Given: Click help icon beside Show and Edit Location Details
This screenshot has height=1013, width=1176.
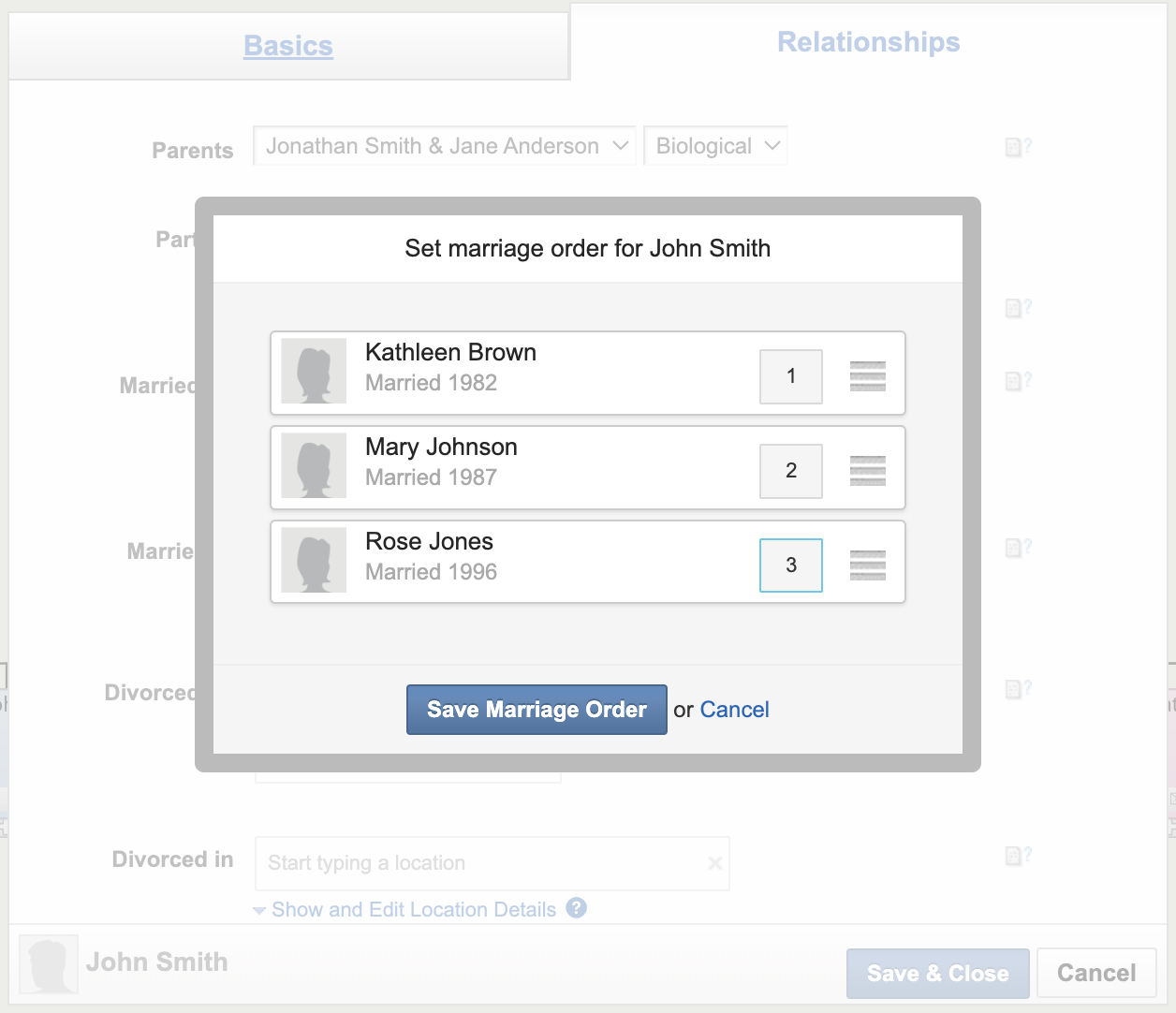Looking at the screenshot, I should (577, 908).
